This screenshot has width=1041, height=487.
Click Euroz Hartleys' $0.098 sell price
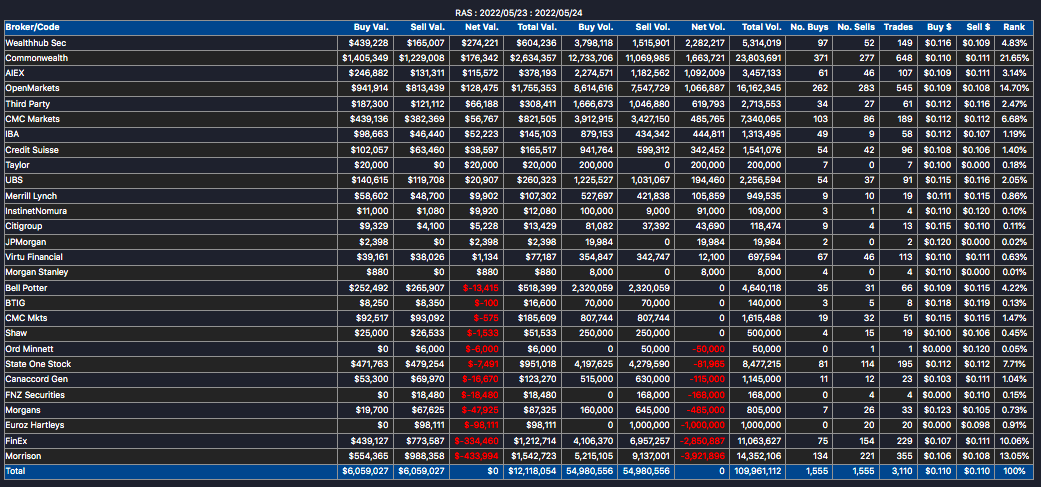point(978,425)
